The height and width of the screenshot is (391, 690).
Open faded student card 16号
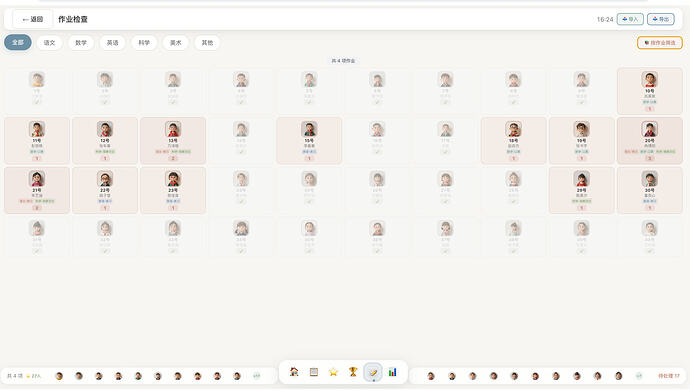pyautogui.click(x=377, y=141)
